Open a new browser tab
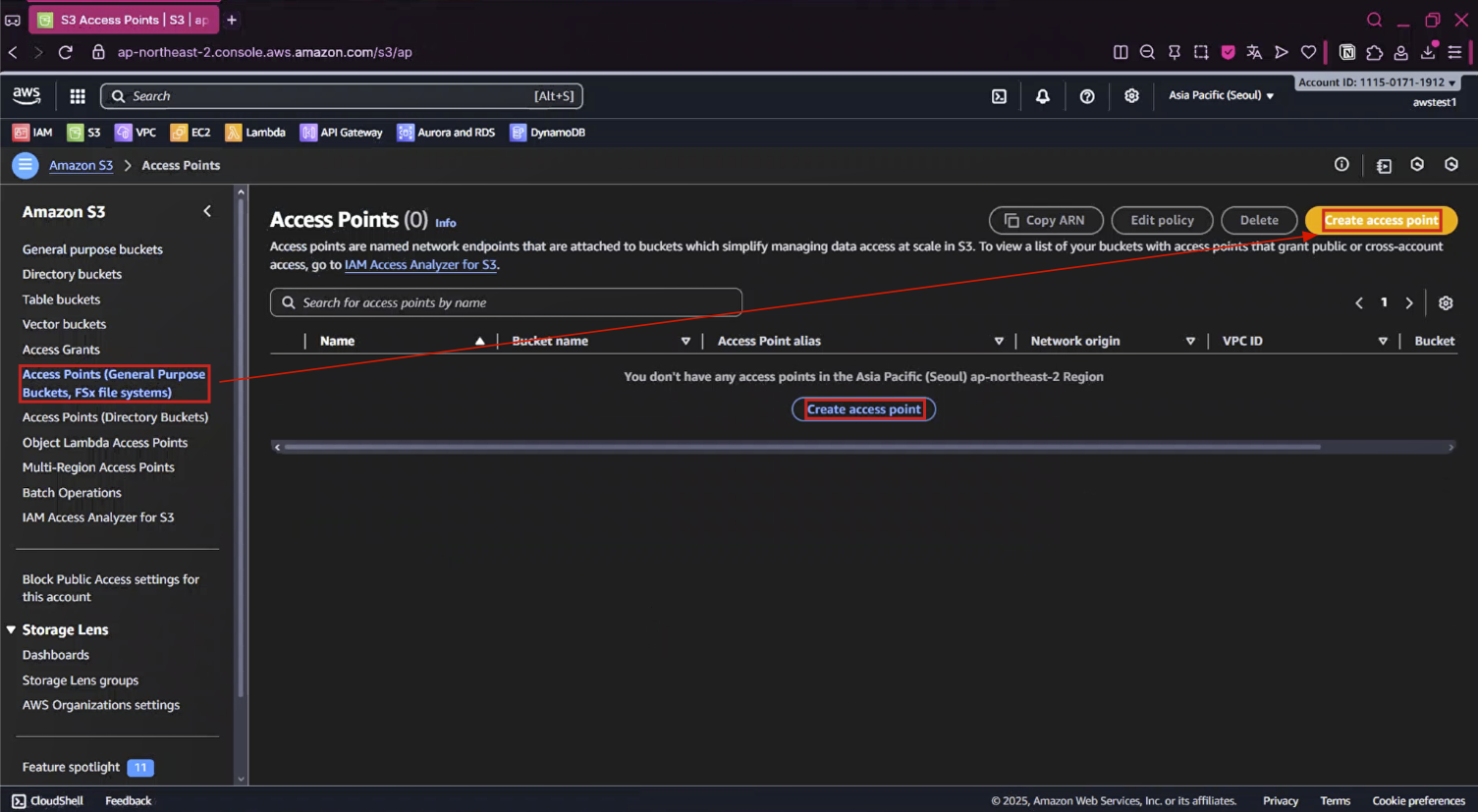Viewport: 1478px width, 812px height. click(x=232, y=20)
